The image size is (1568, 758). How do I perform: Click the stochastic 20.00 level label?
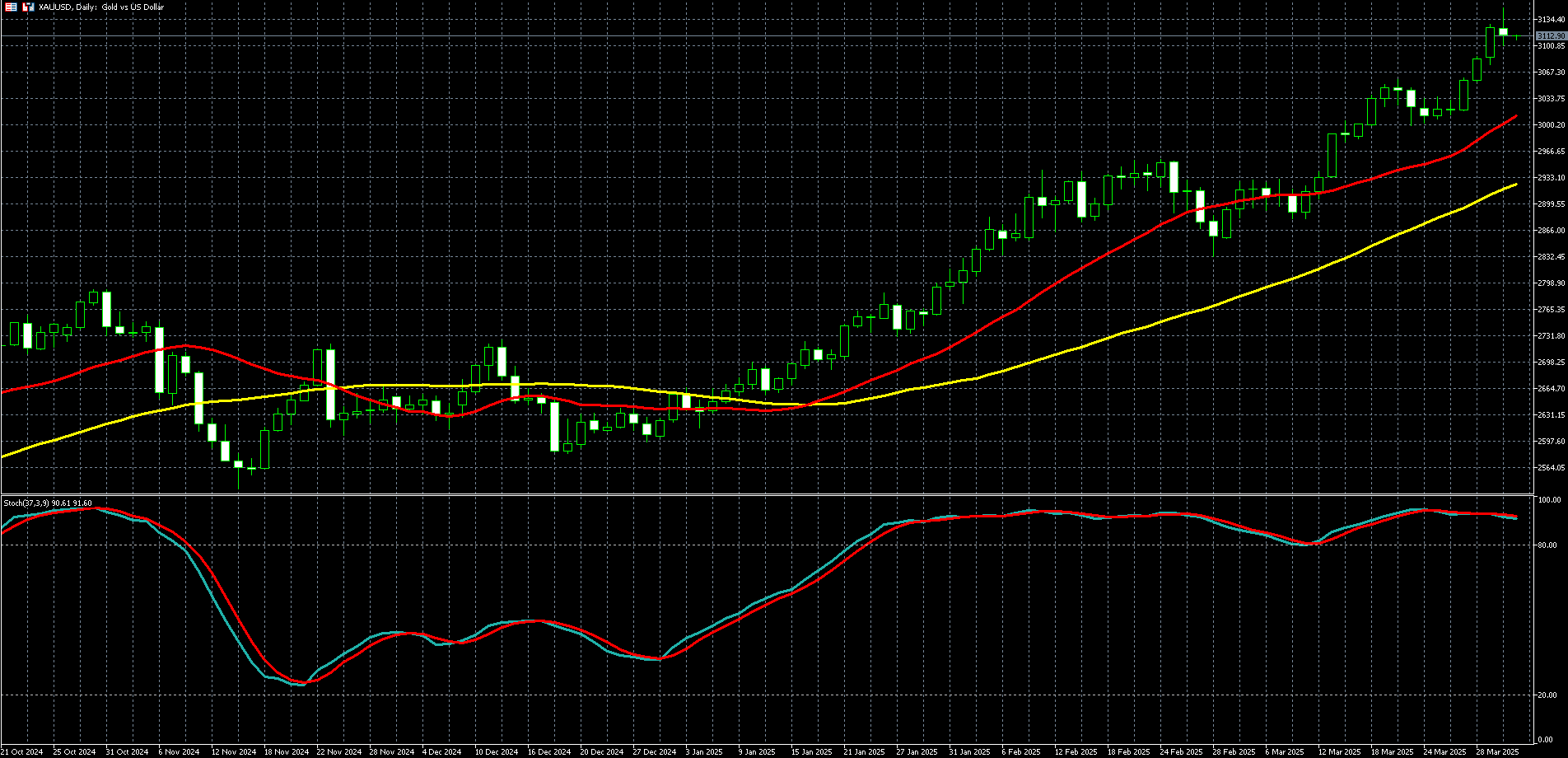(x=1548, y=695)
